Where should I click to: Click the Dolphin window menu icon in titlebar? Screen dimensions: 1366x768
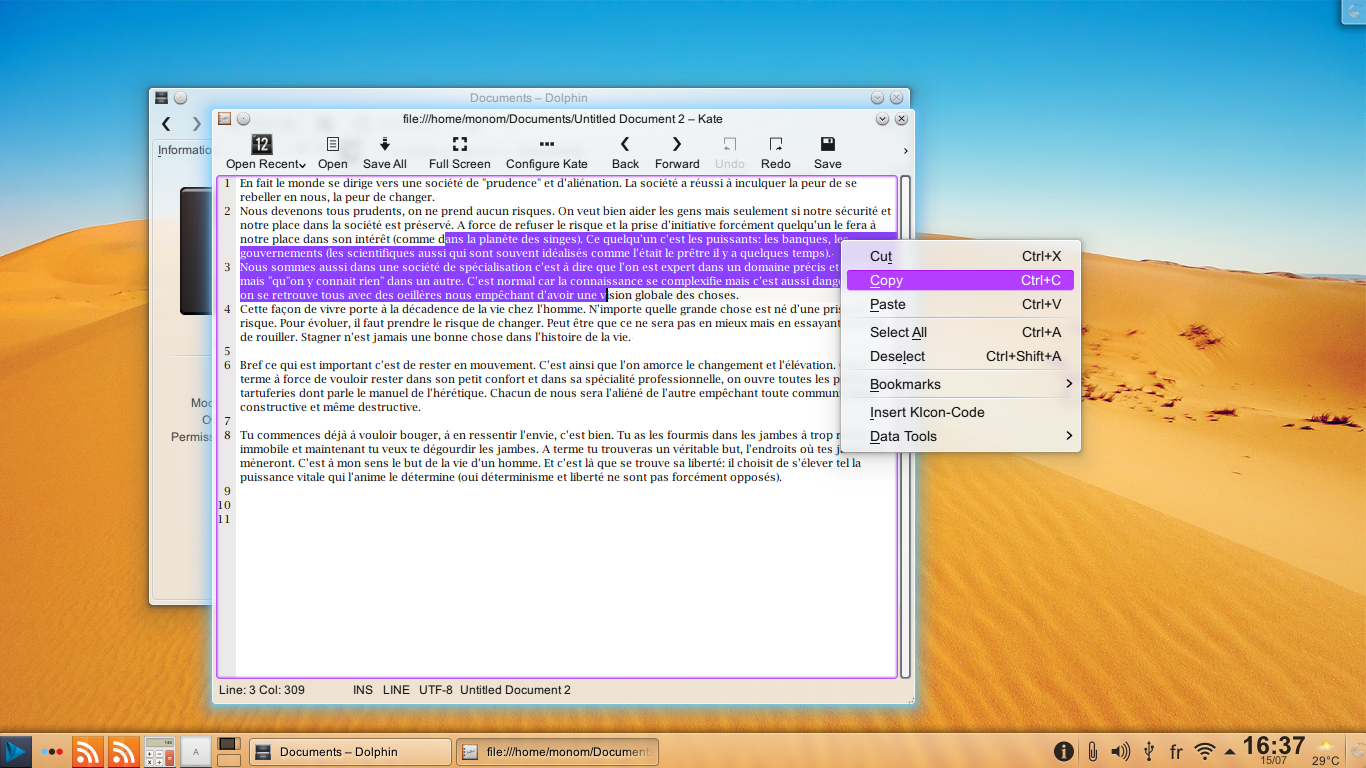(161, 97)
